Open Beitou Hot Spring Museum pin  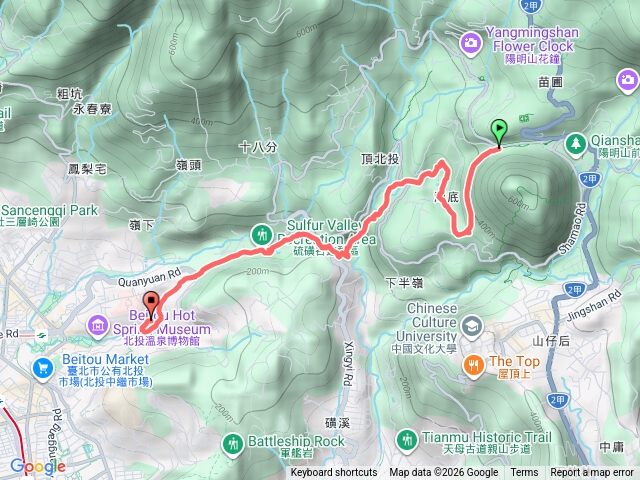98,326
